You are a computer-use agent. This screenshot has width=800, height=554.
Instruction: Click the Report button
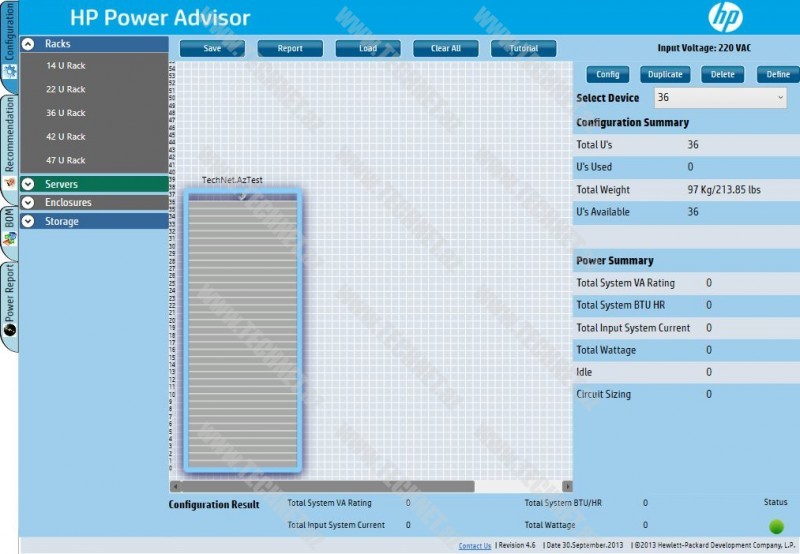click(x=290, y=48)
